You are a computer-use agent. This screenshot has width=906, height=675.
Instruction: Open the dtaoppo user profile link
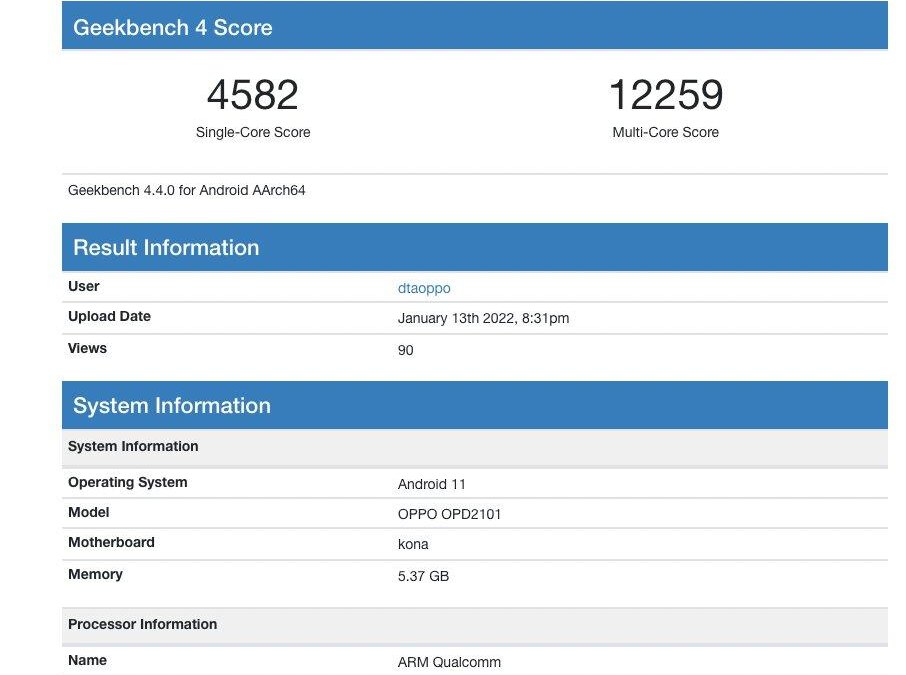[x=424, y=288]
